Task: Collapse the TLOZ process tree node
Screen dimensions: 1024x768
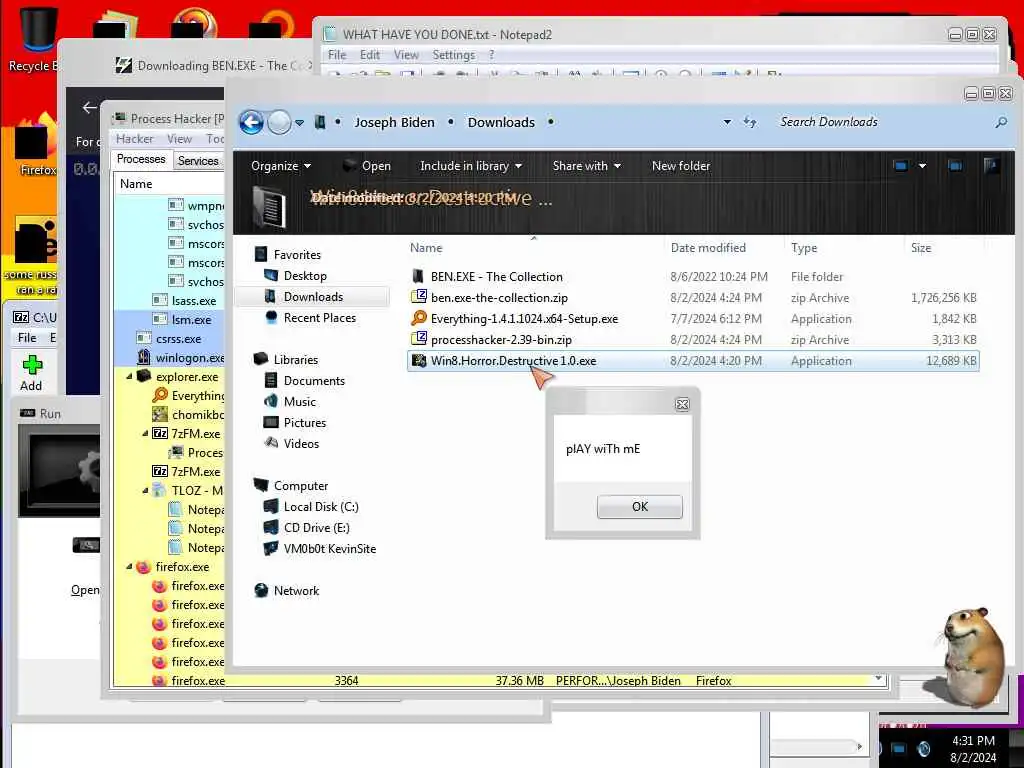Action: 145,490
